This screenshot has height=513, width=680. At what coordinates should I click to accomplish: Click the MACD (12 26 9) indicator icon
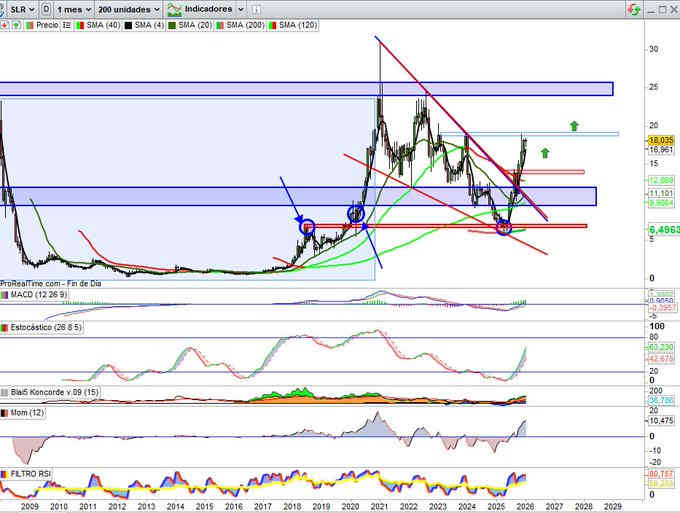6,294
